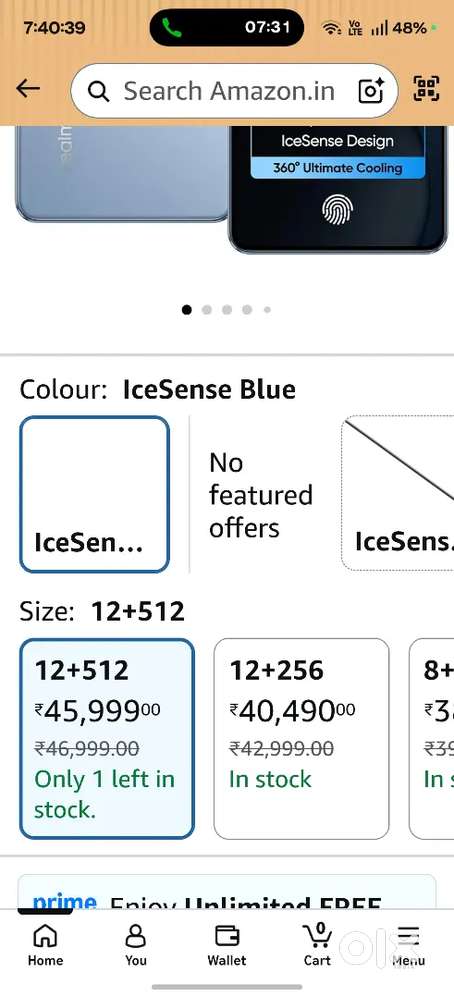Open the Wallet icon
Viewport: 454px width, 999px height.
[227, 945]
